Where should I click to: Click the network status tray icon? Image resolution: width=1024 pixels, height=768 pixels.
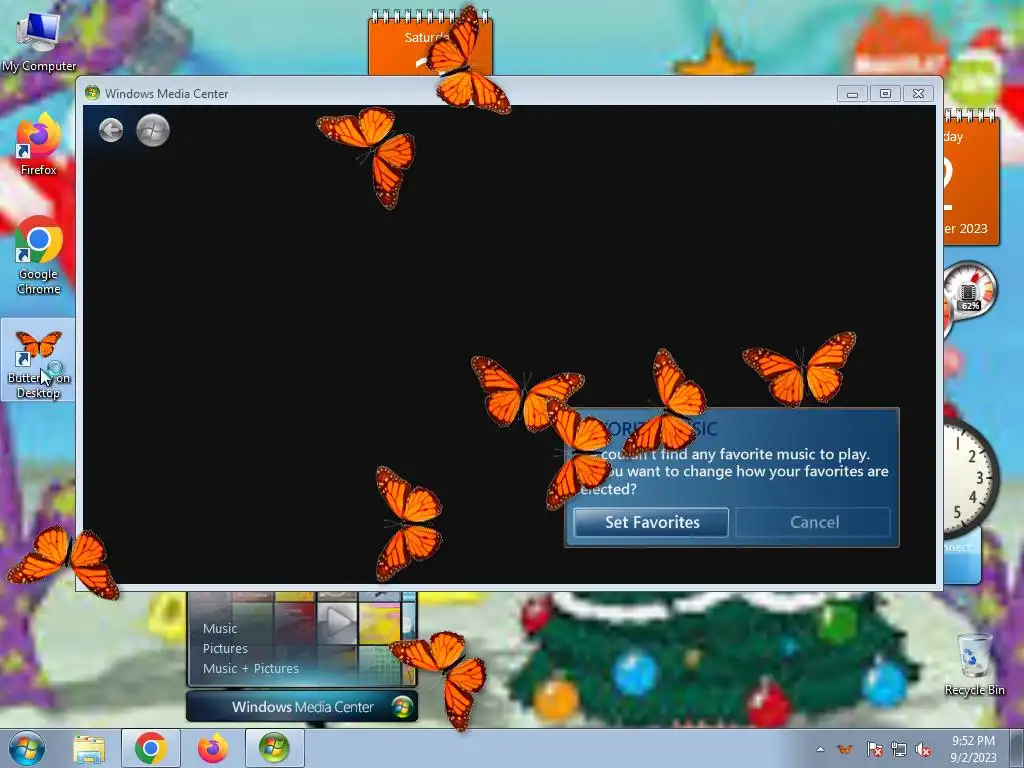pyautogui.click(x=899, y=749)
